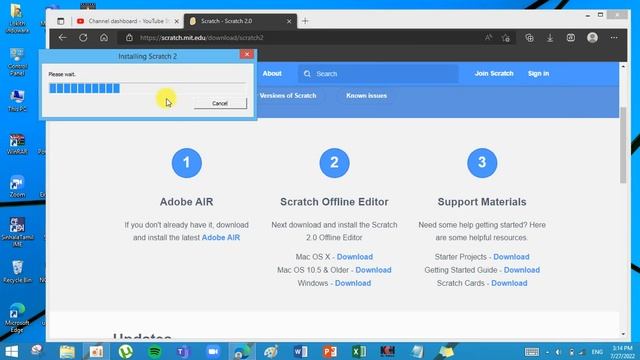This screenshot has height=360, width=640.
Task: Click the installation progress bar
Action: (147, 88)
